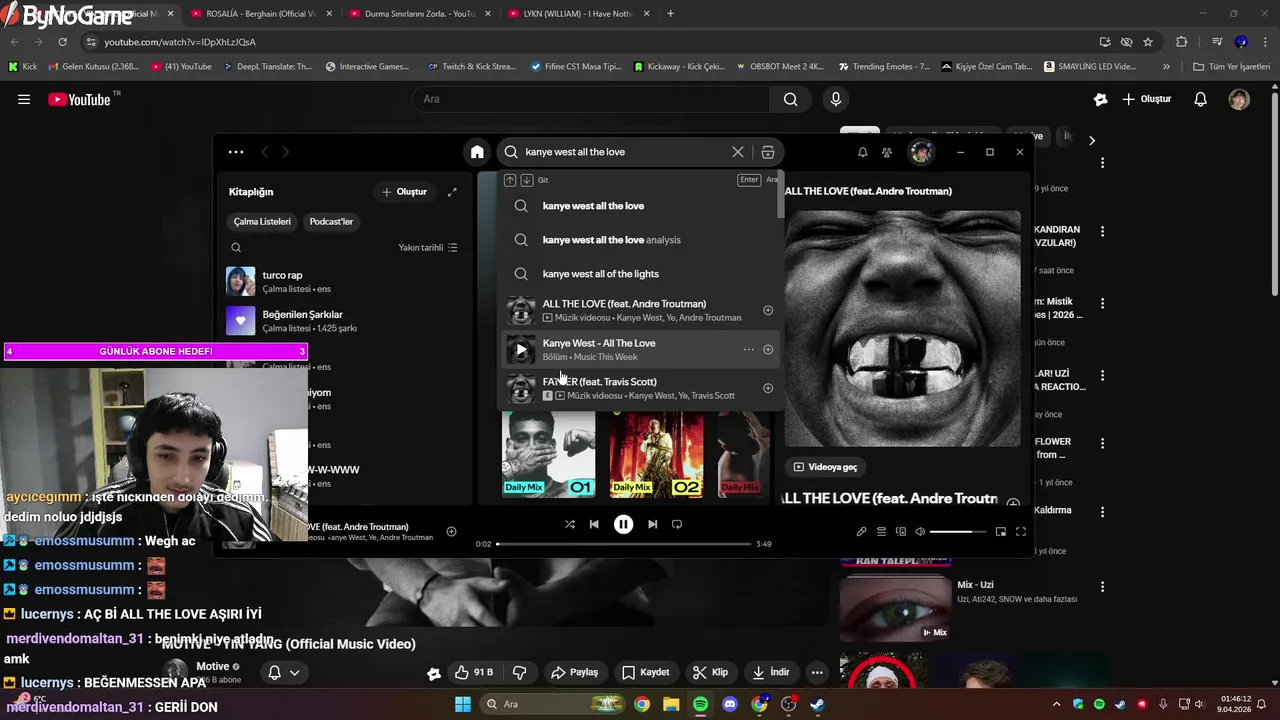Screen dimensions: 1280x720
Task: Open Yakın tarihli sort dropdown
Action: [x=428, y=248]
